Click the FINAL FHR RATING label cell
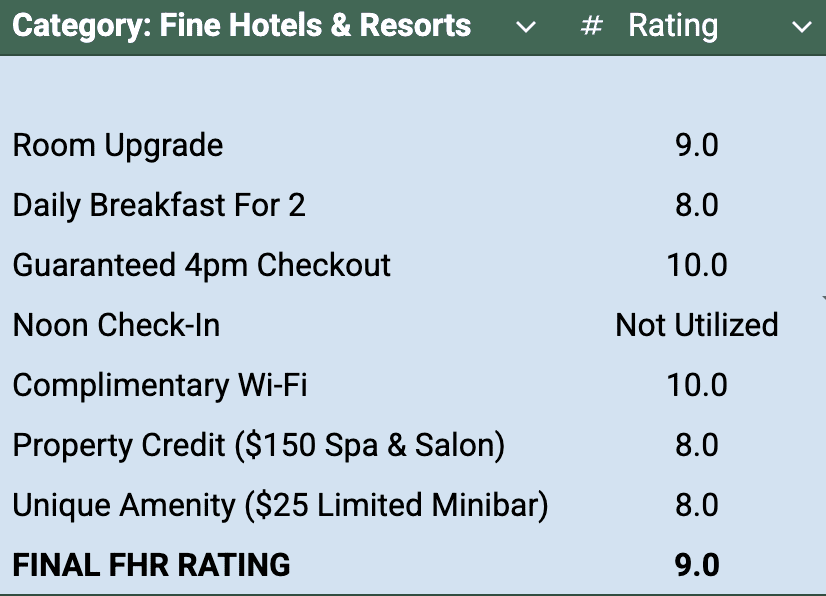 pyautogui.click(x=151, y=565)
